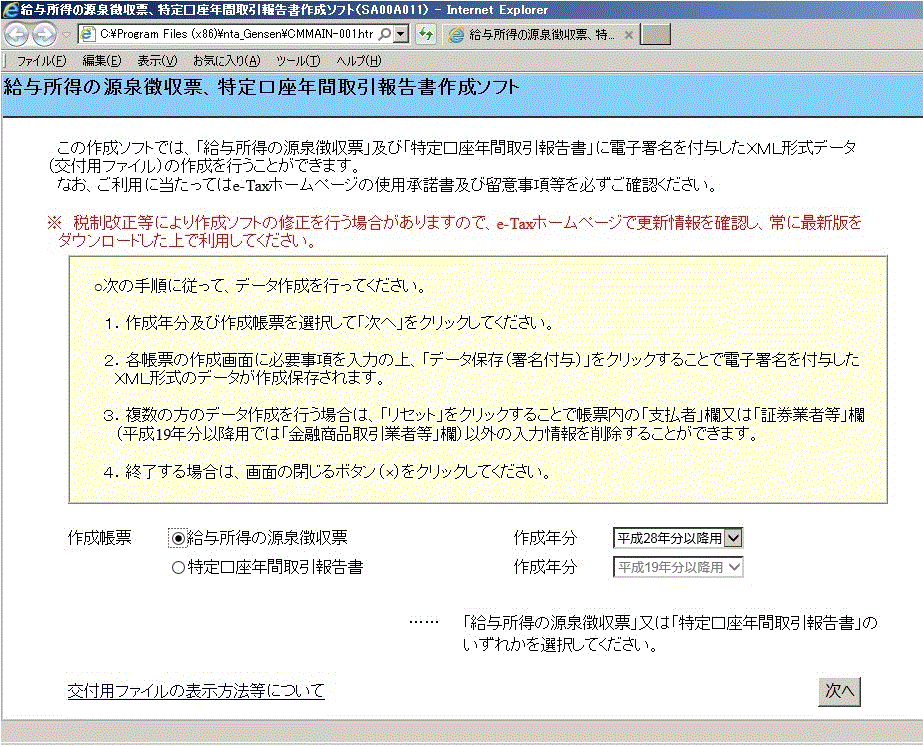923x746 pixels.
Task: Click 作成年分 label beside 平成19年分以降用
Action: coord(545,567)
